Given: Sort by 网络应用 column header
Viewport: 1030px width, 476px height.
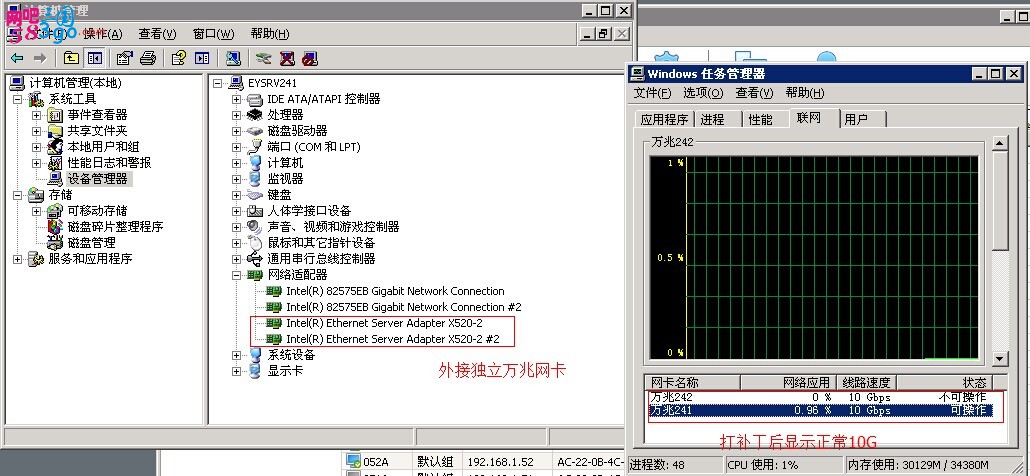Looking at the screenshot, I should coord(788,383).
